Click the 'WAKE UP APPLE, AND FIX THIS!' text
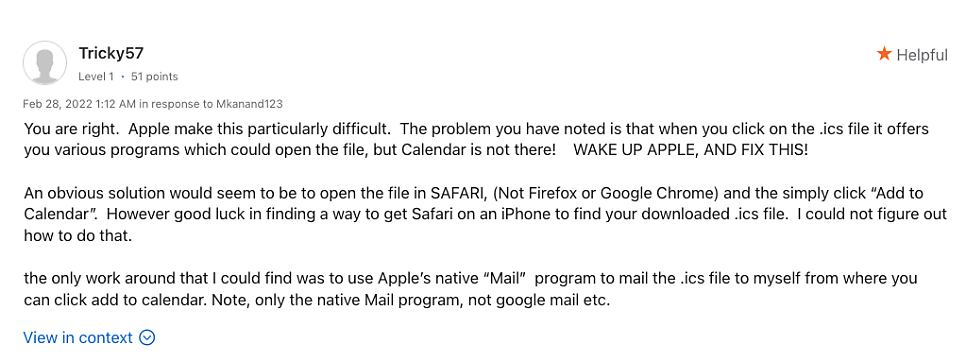The height and width of the screenshot is (362, 966). tap(690, 151)
